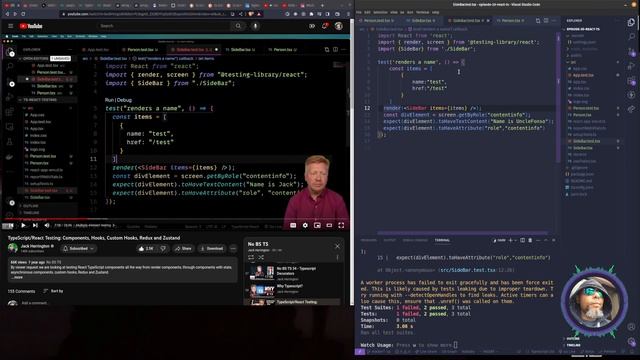Image resolution: width=640 pixels, height=360 pixels.
Task: Toggle loop playlist in No BS TS
Action: tap(251, 258)
